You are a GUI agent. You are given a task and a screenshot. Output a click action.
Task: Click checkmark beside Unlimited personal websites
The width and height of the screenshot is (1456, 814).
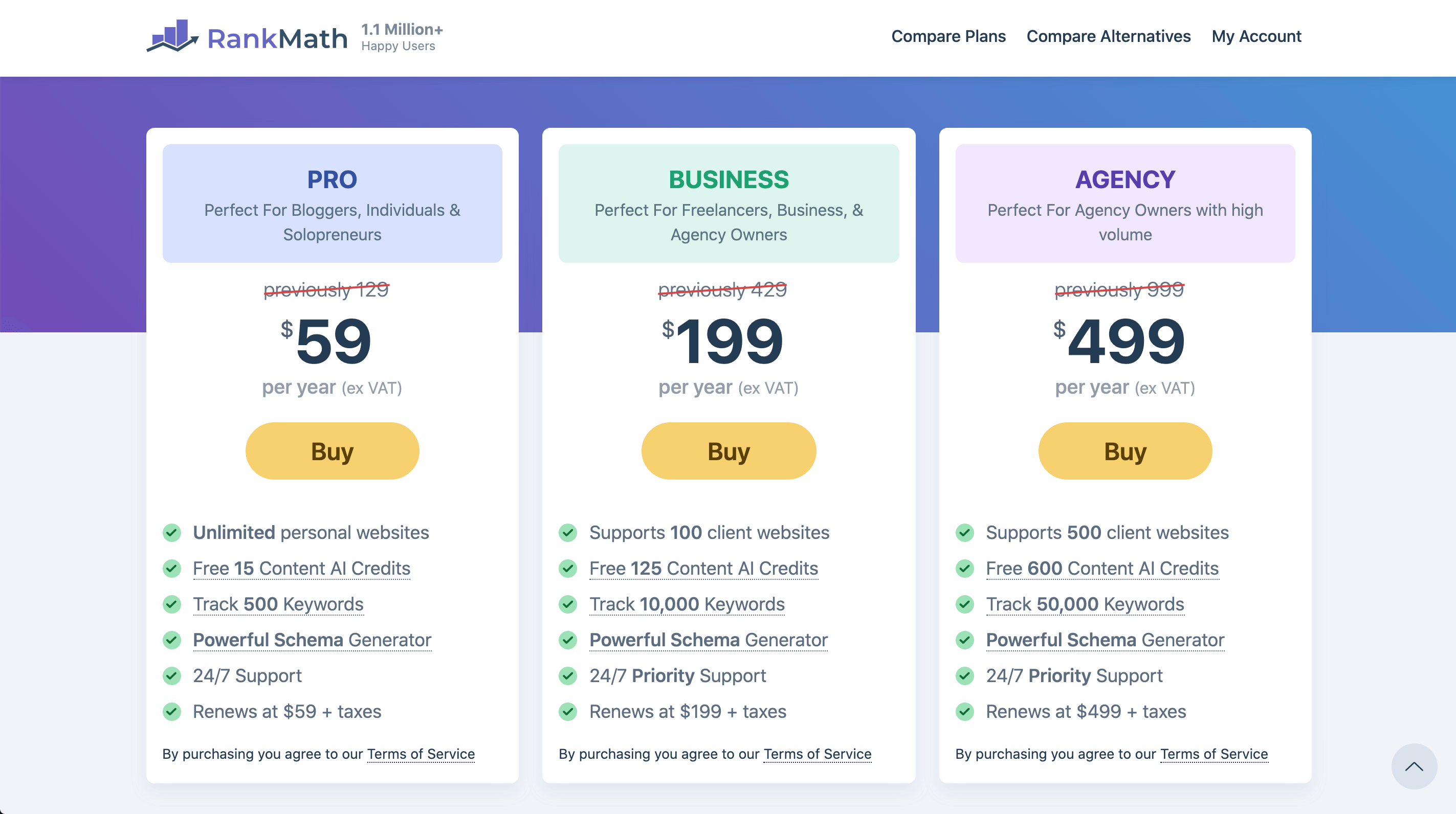click(172, 532)
